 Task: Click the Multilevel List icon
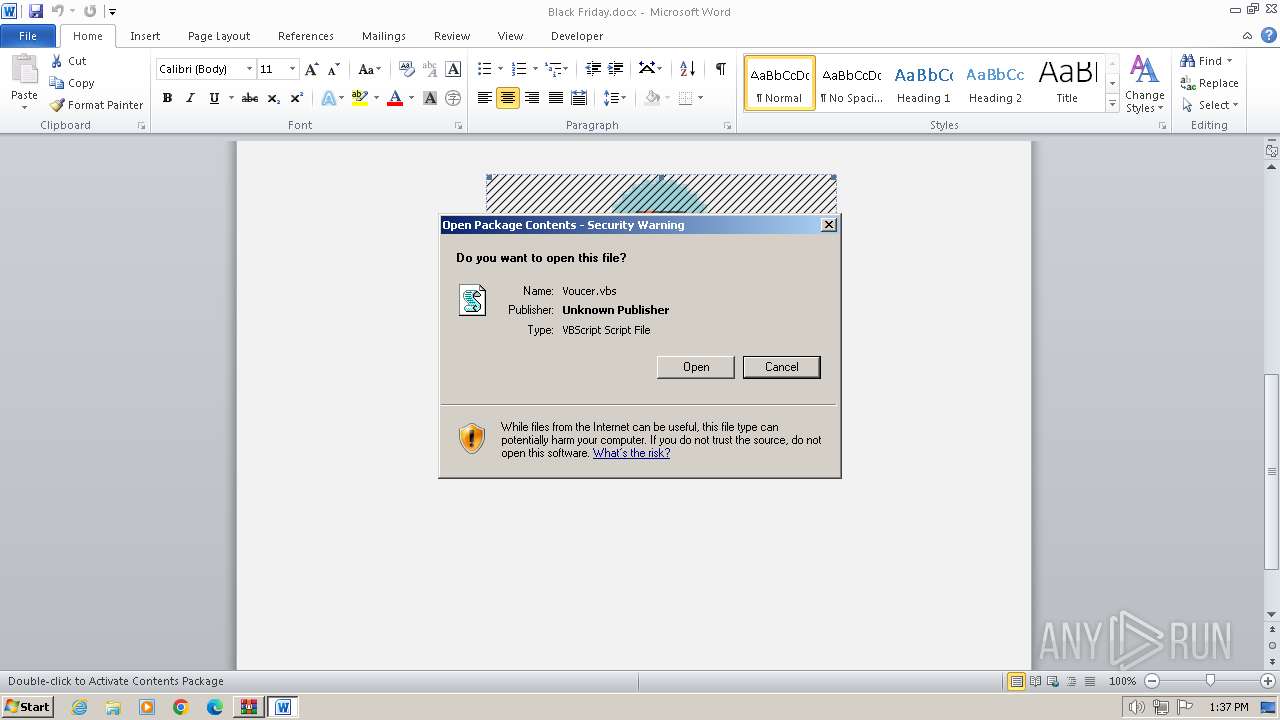(x=553, y=69)
